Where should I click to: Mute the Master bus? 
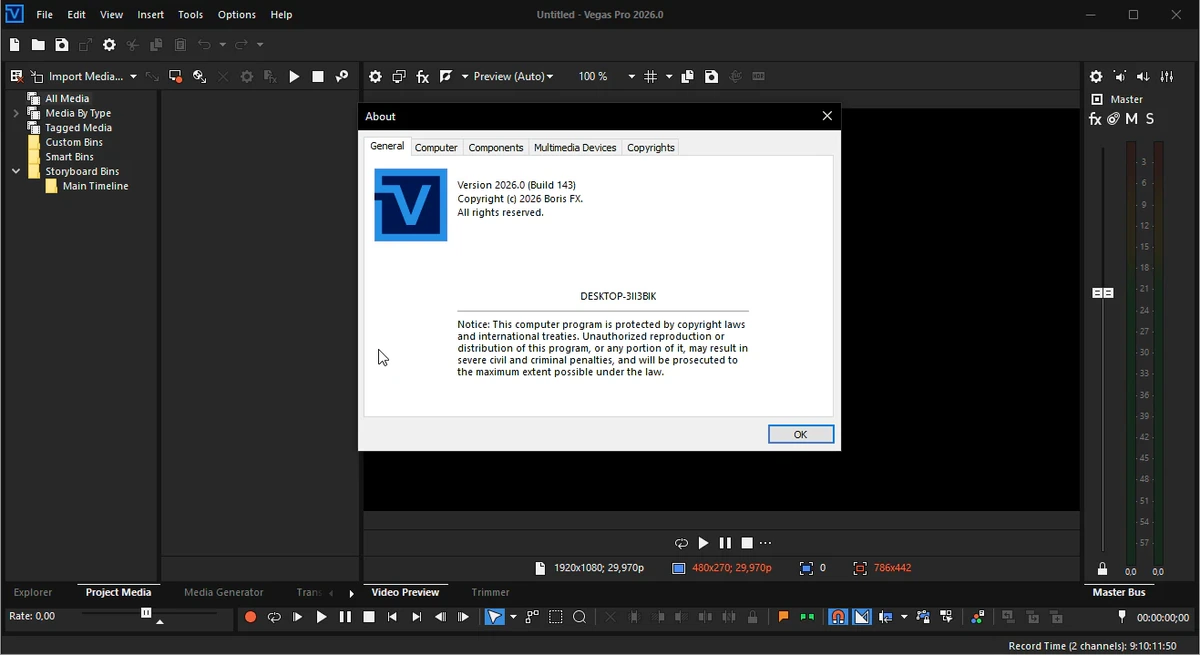coord(1132,119)
